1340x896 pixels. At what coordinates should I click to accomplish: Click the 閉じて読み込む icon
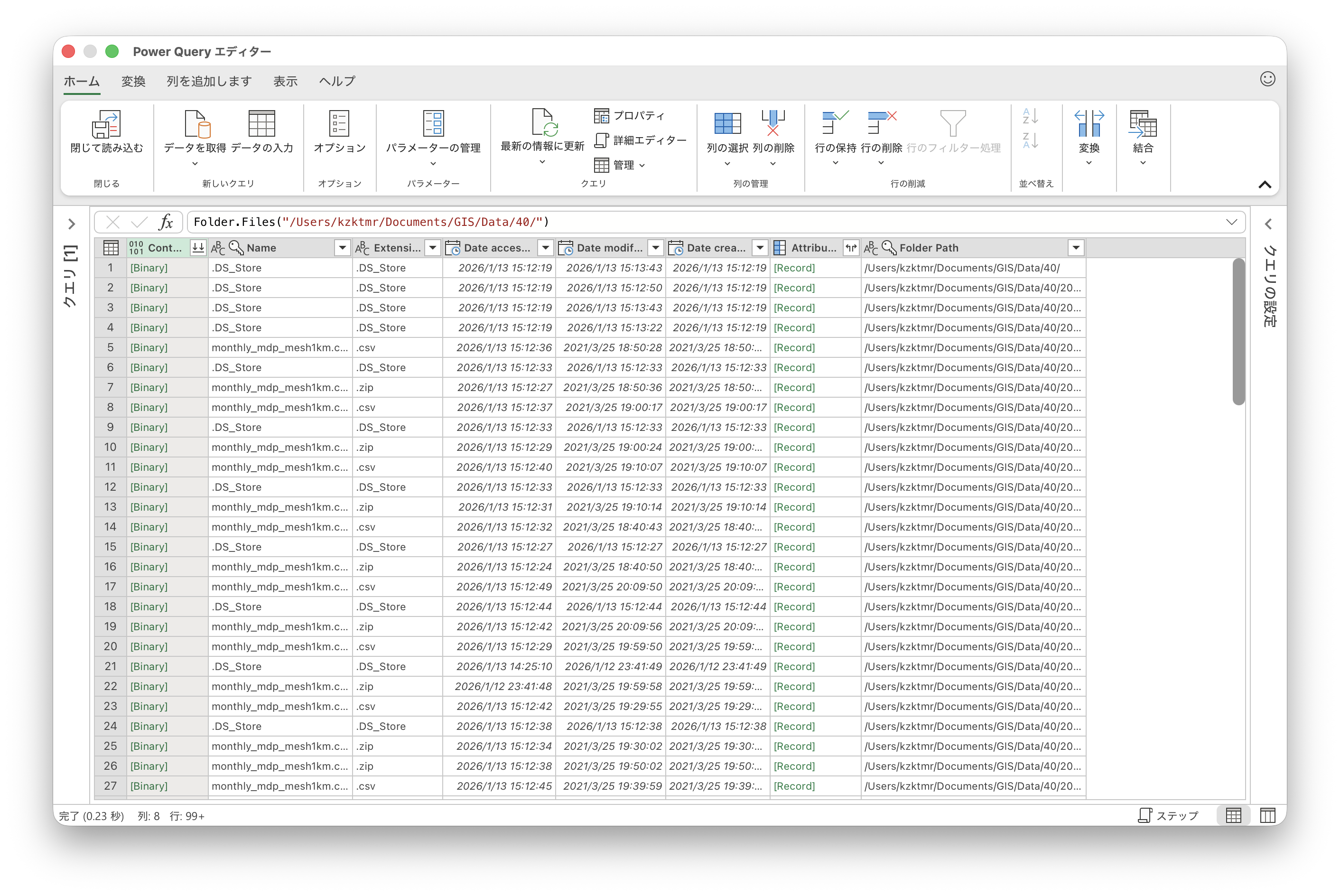point(106,124)
